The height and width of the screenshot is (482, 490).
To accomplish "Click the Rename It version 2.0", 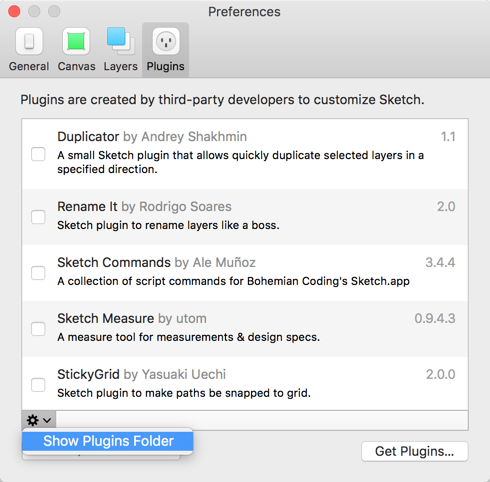I will click(x=446, y=207).
